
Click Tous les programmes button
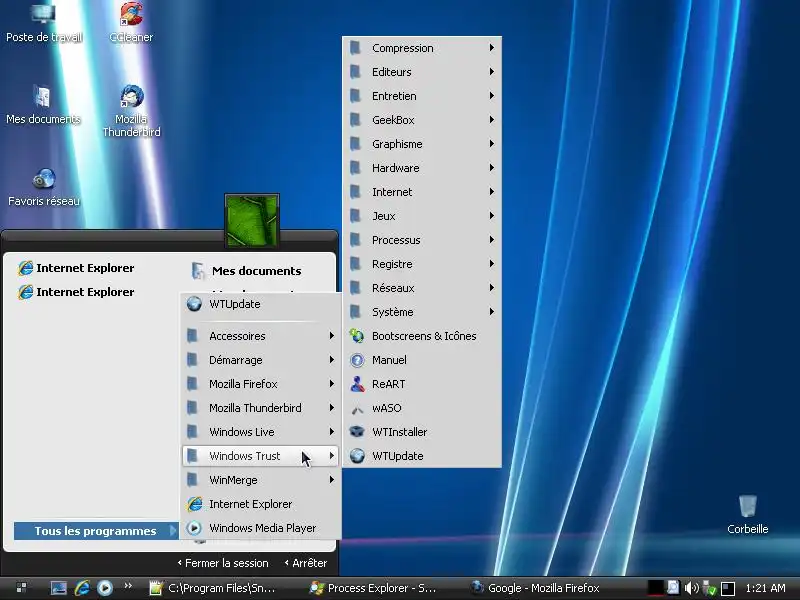coord(96,531)
